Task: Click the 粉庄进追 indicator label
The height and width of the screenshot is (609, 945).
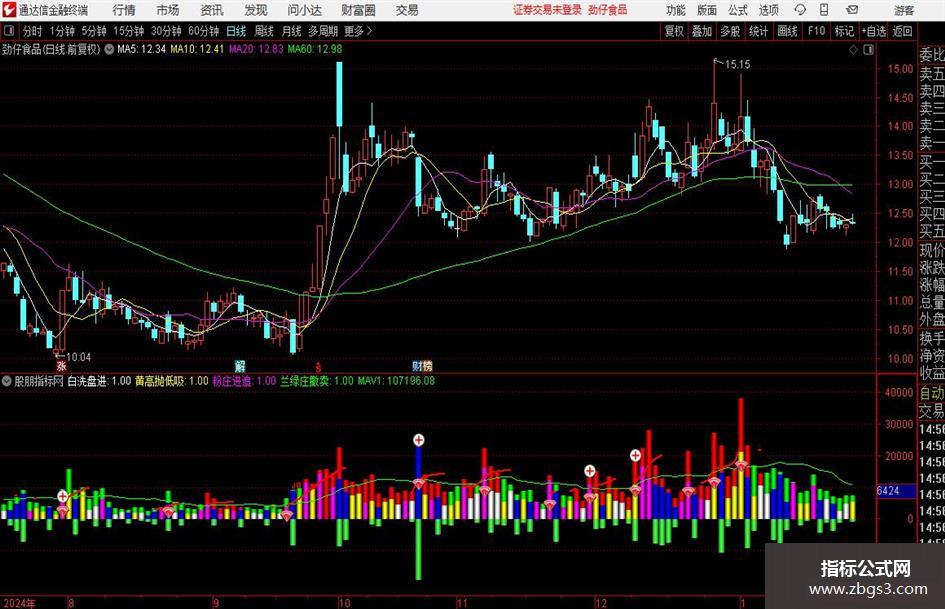Action: (x=233, y=381)
